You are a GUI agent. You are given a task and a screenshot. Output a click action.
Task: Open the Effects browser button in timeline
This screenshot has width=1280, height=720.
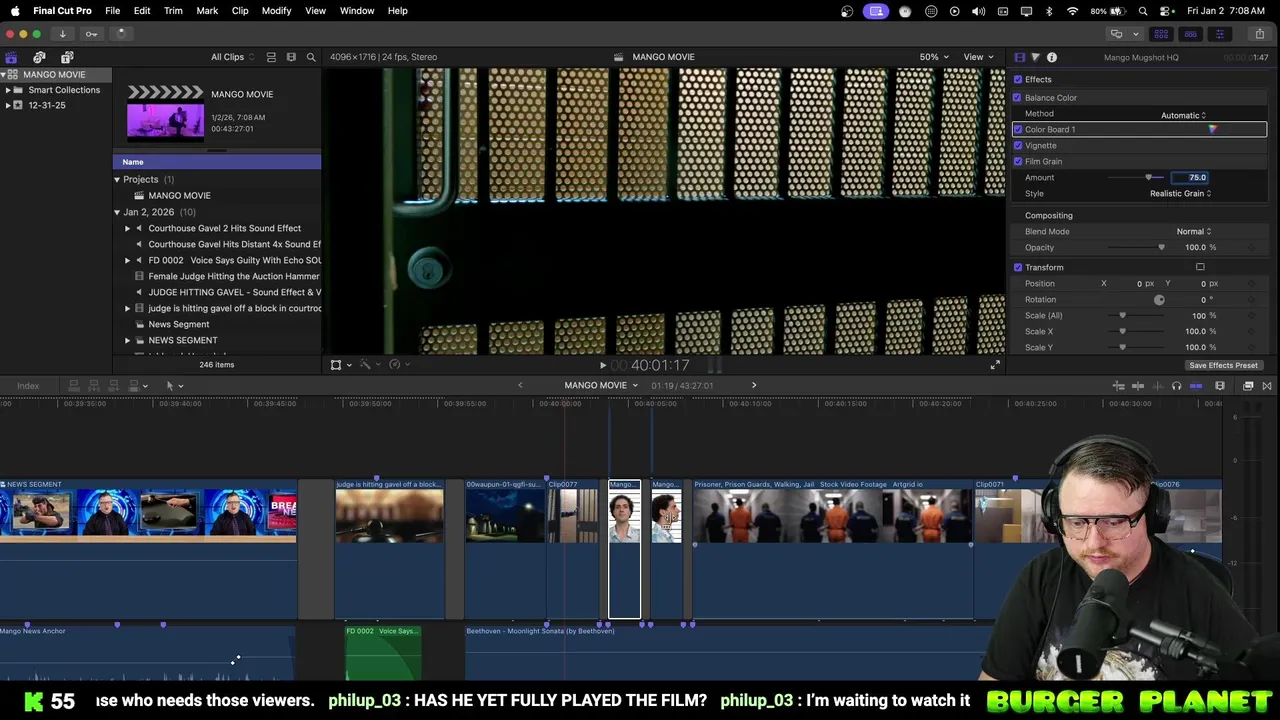pyautogui.click(x=1248, y=386)
